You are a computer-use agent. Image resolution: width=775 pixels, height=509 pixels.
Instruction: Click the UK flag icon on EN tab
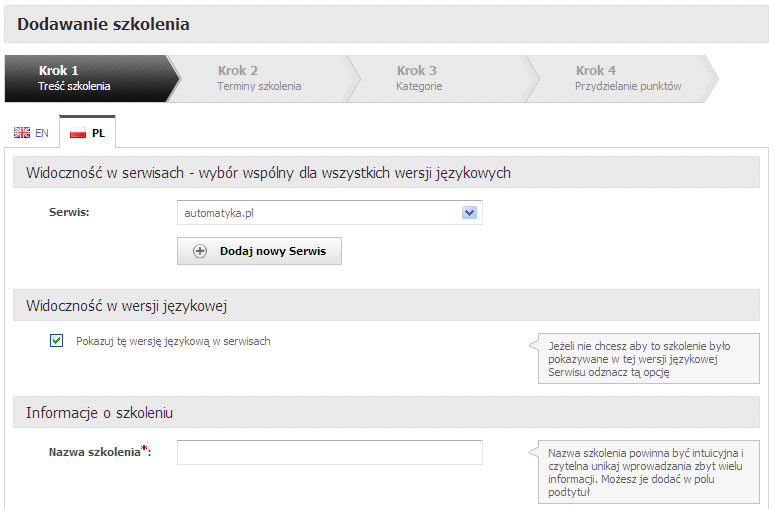point(22,132)
